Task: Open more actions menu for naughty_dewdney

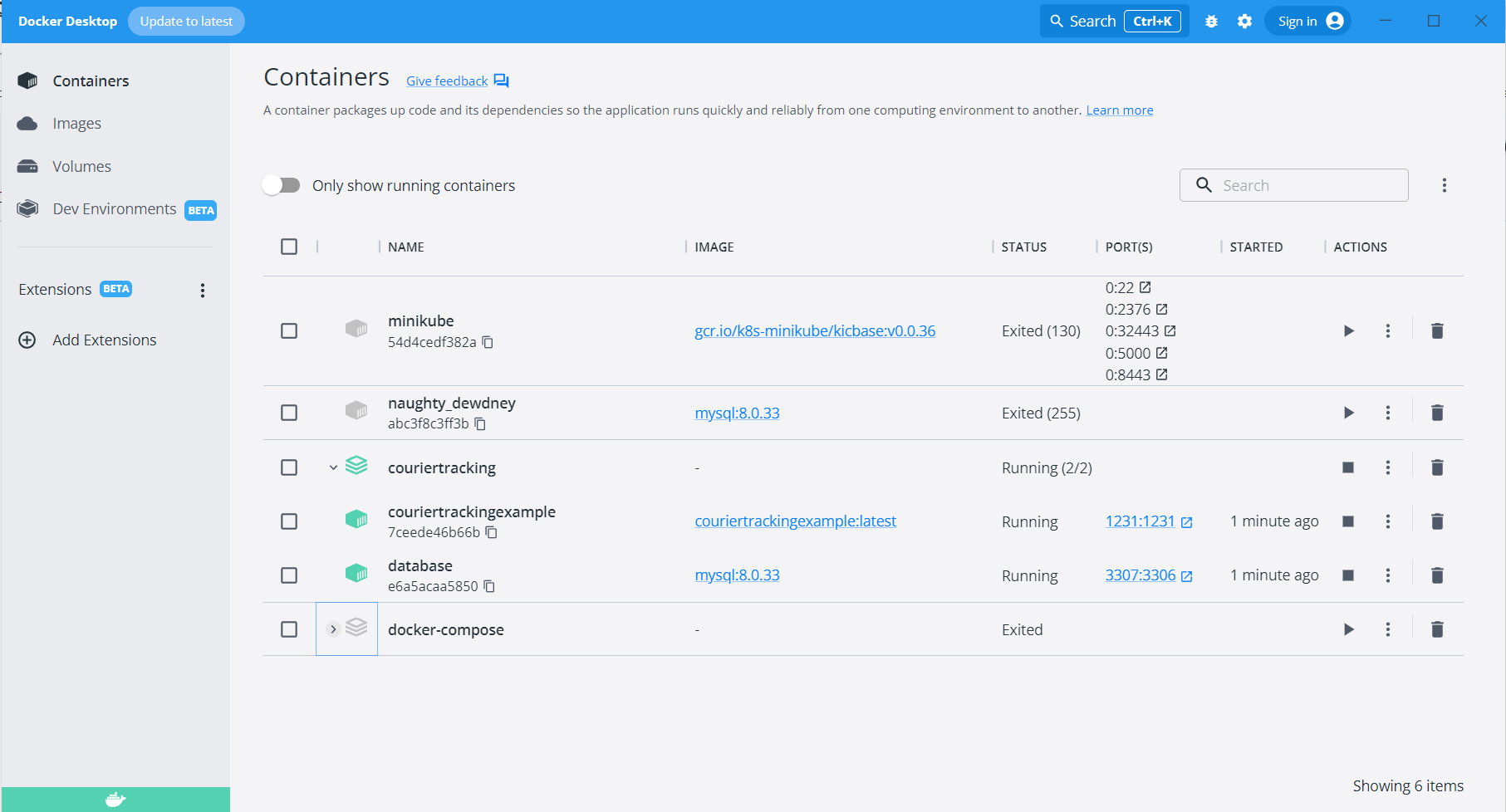Action: (1387, 413)
